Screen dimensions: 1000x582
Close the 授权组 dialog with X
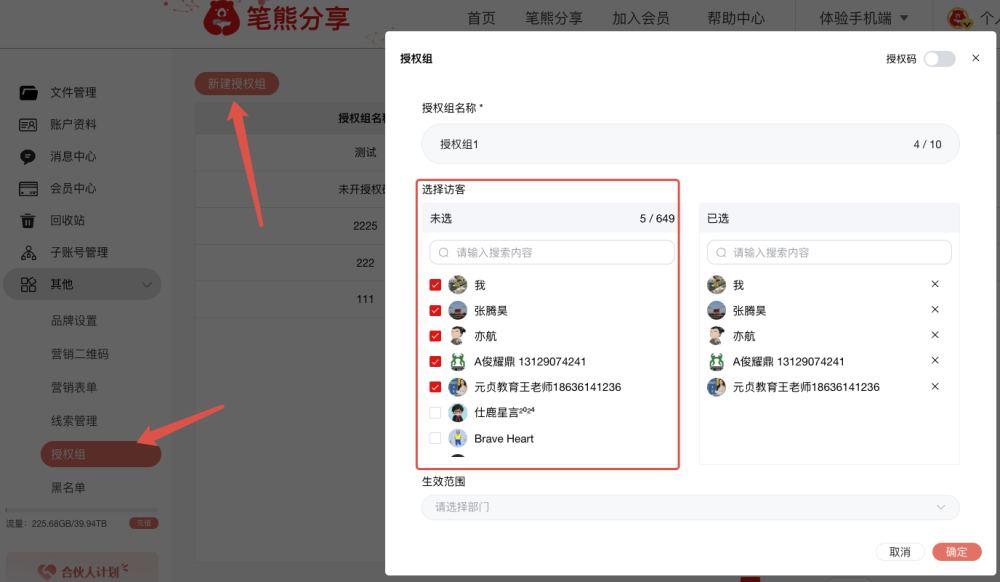976,59
